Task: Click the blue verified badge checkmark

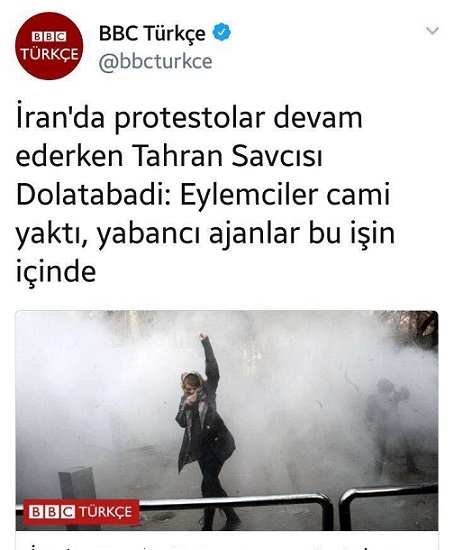Action: tap(222, 33)
